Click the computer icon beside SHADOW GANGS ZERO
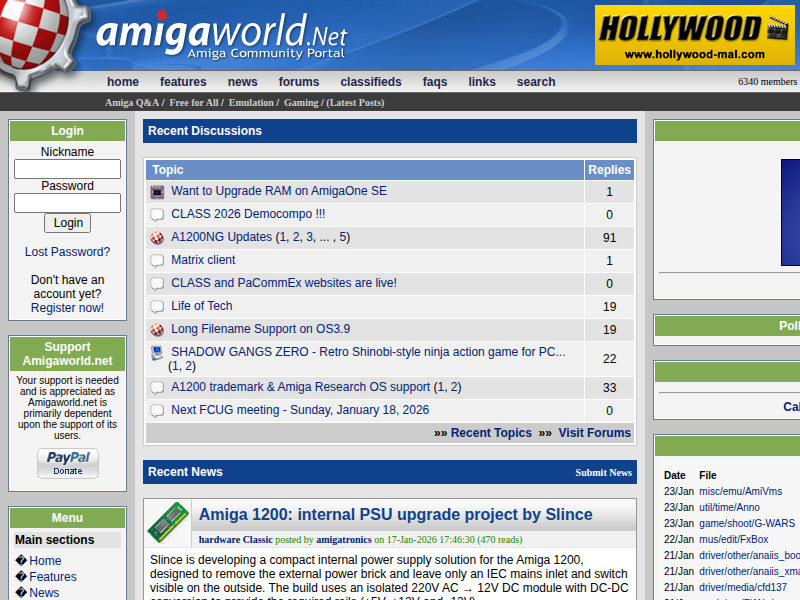800x600 pixels. (157, 353)
